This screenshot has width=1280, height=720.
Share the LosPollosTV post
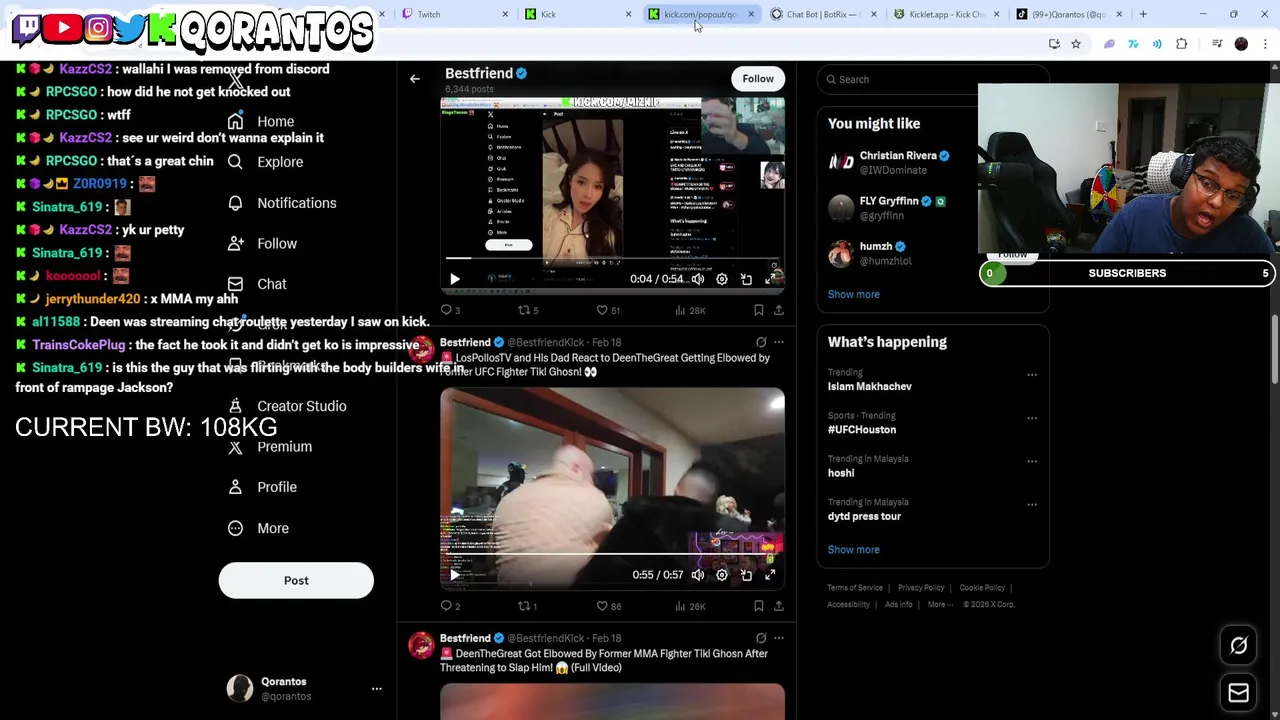pos(778,606)
